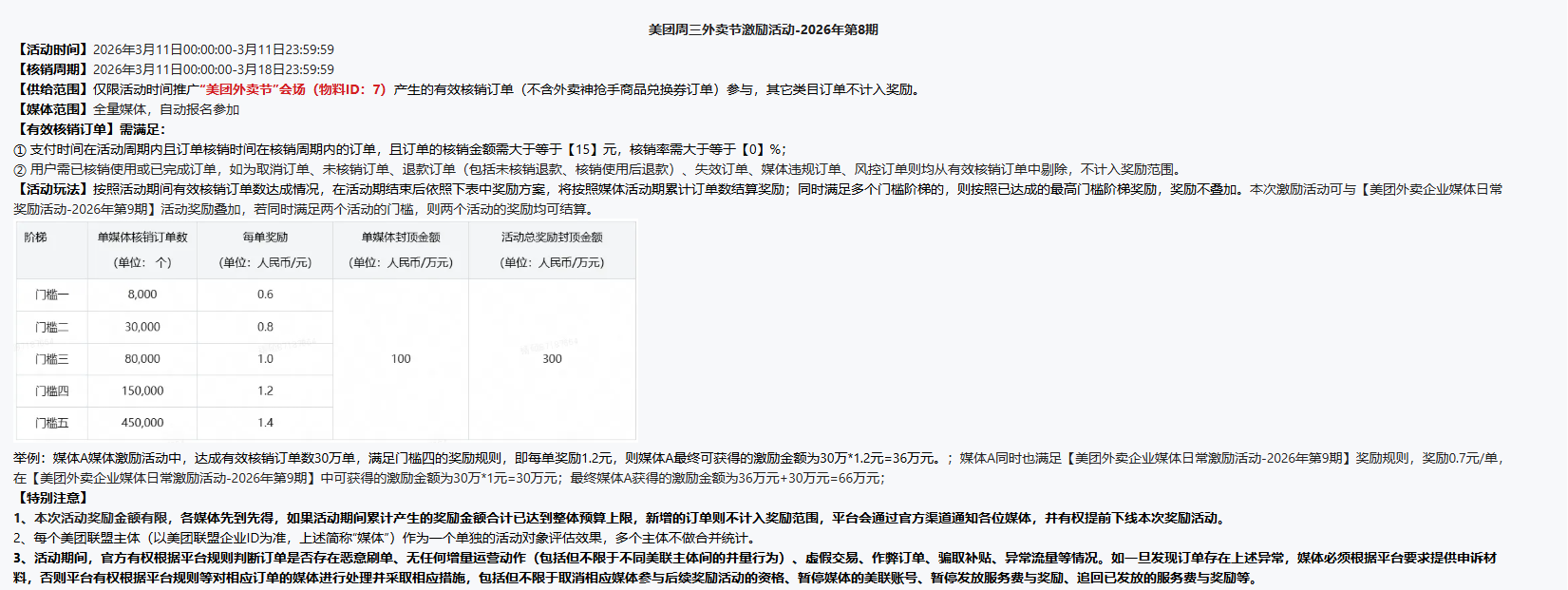Click the 300 total reward cap cell
This screenshot has height=590, width=1568.
click(552, 359)
